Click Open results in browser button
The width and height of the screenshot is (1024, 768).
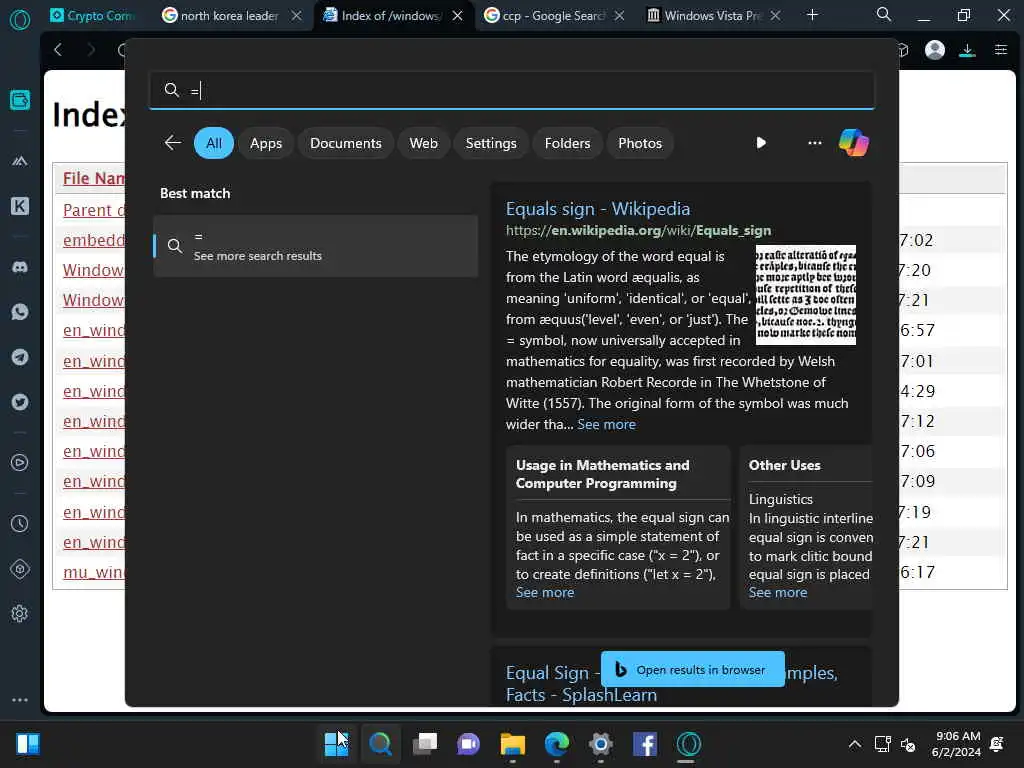tap(692, 669)
